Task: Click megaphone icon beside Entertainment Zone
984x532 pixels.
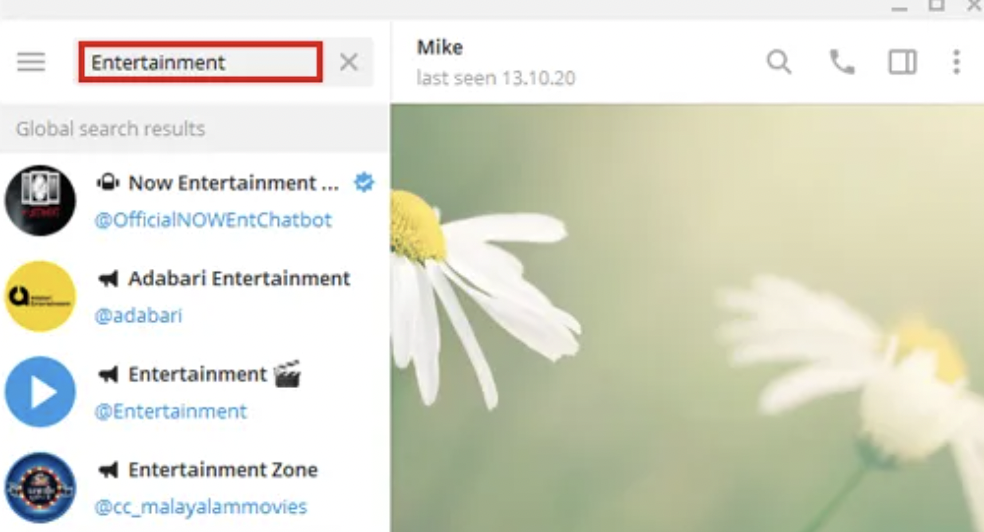Action: coord(108,470)
